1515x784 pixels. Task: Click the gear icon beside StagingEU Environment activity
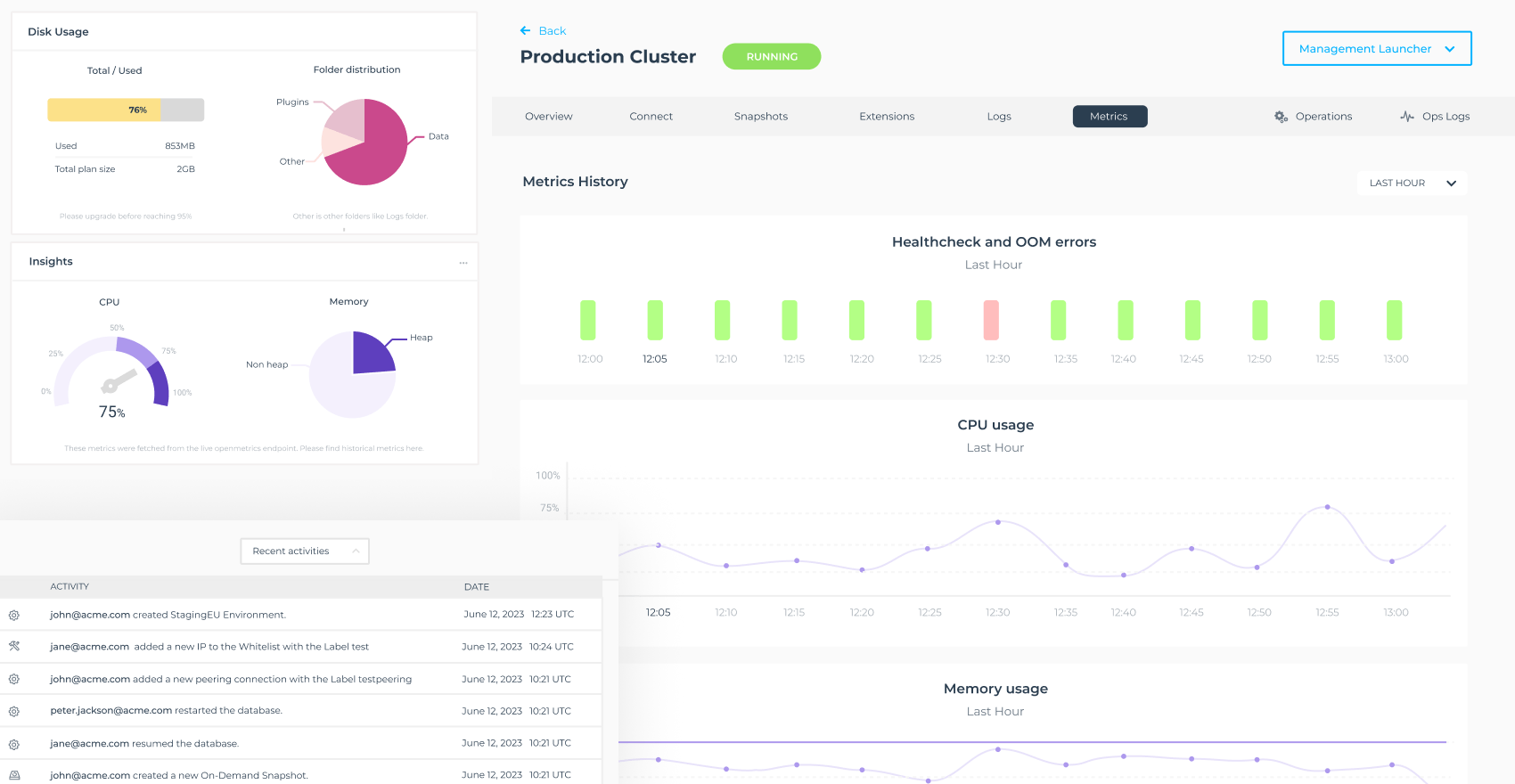[14, 616]
